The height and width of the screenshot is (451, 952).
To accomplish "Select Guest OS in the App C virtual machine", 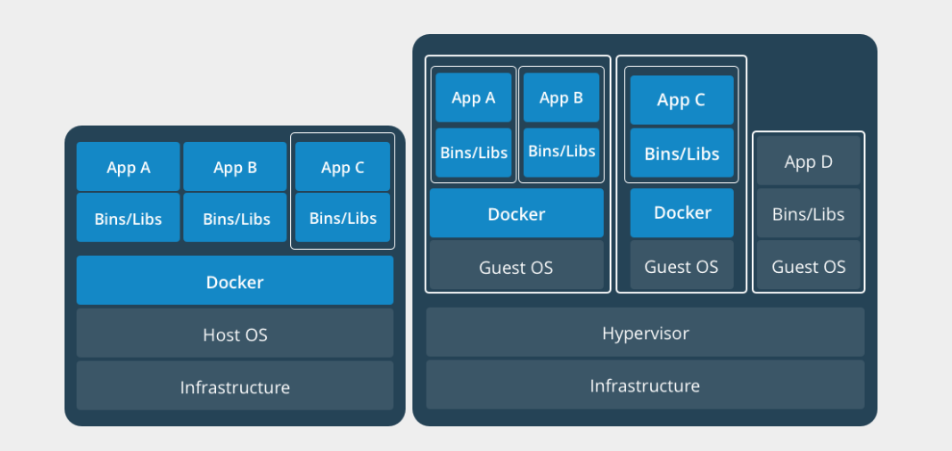I will click(682, 265).
